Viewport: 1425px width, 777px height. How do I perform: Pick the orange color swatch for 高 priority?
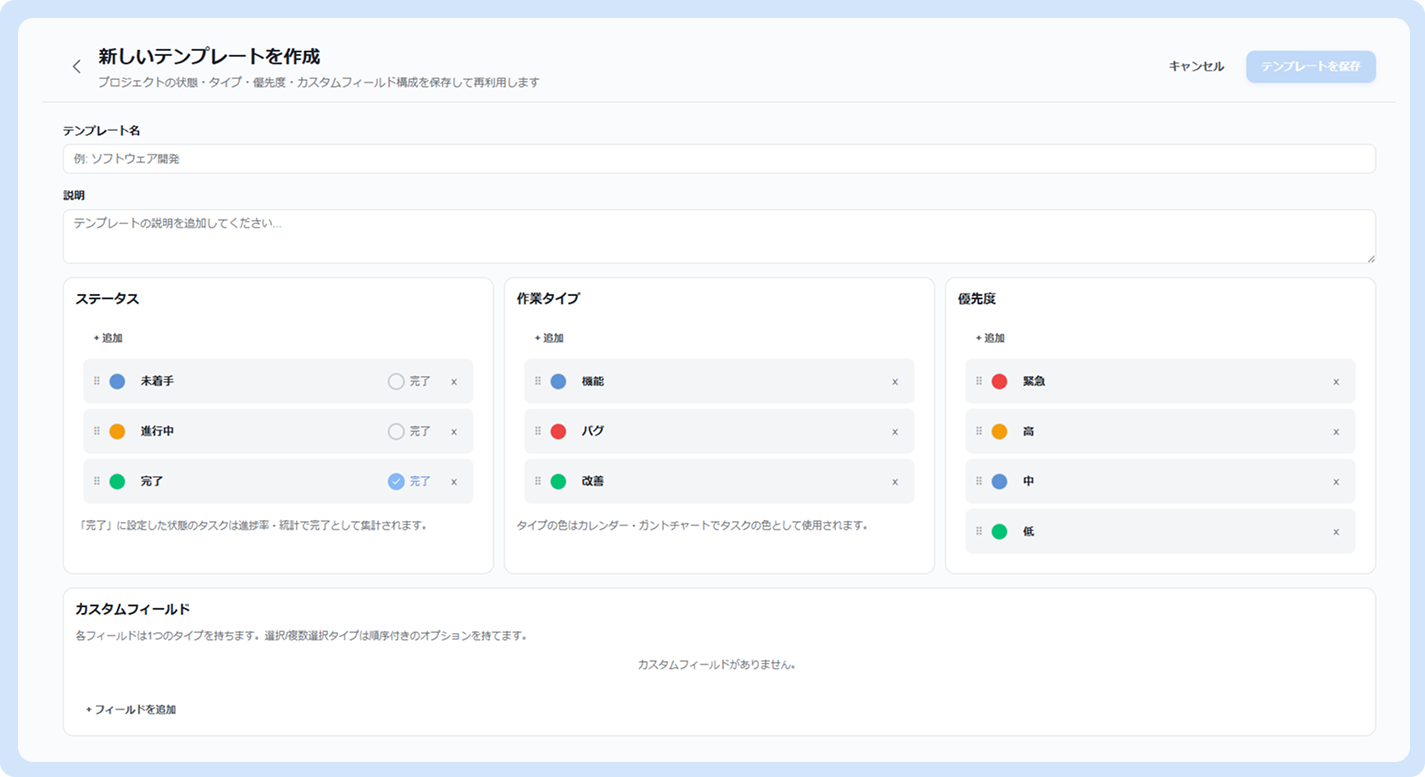(x=999, y=431)
